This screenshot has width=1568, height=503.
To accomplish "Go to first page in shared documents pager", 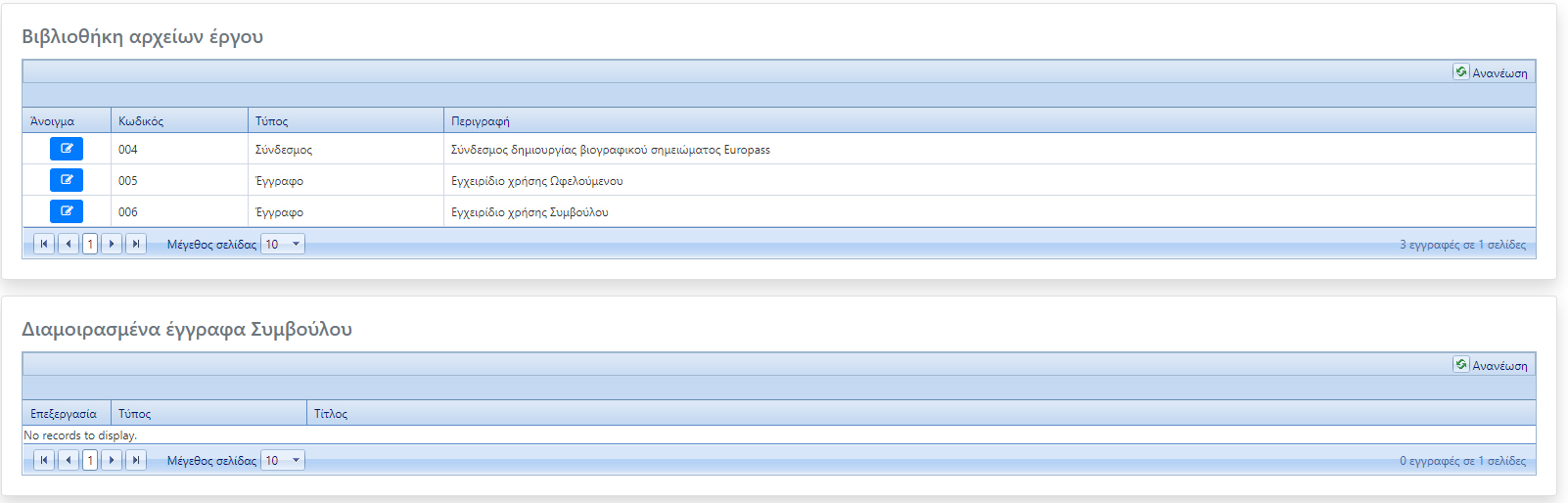I will (x=44, y=460).
